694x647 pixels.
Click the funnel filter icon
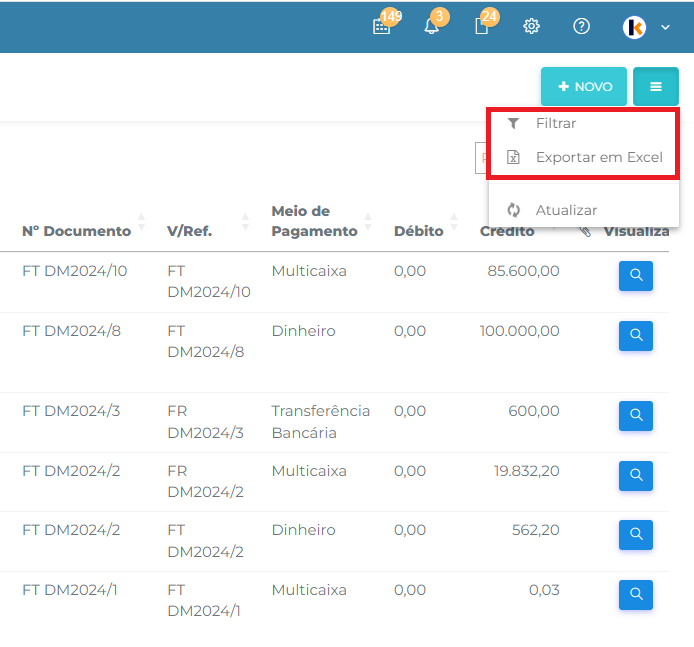(x=513, y=123)
